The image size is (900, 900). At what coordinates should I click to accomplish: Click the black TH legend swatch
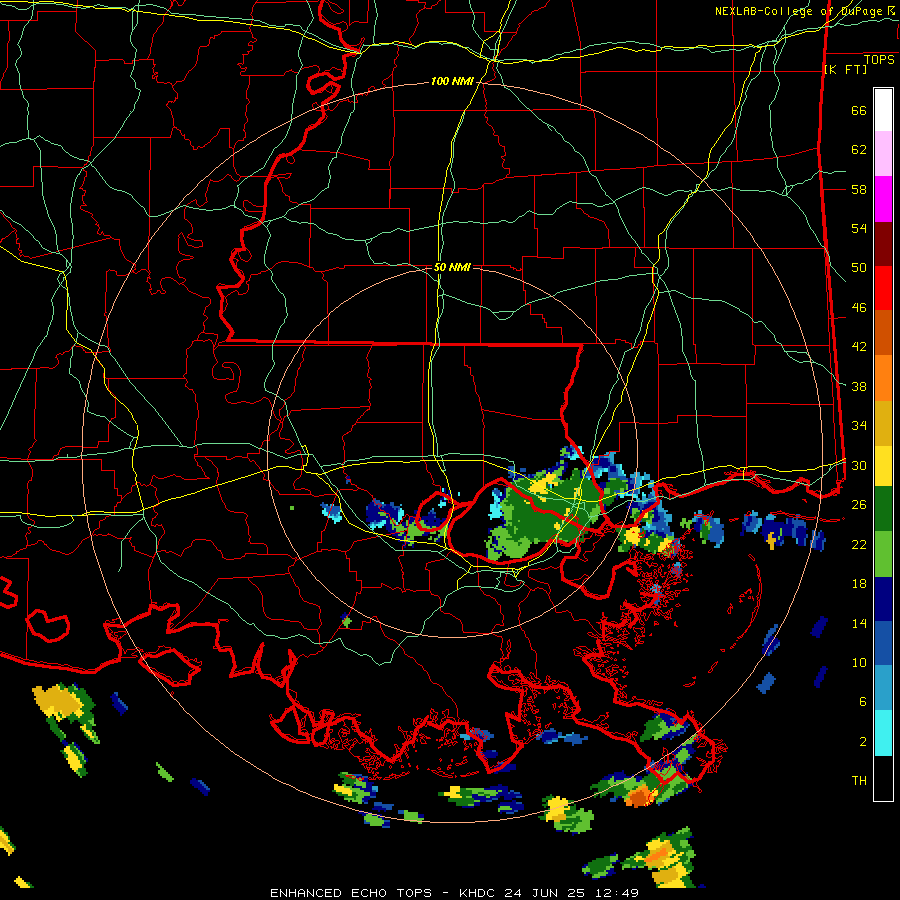click(883, 778)
